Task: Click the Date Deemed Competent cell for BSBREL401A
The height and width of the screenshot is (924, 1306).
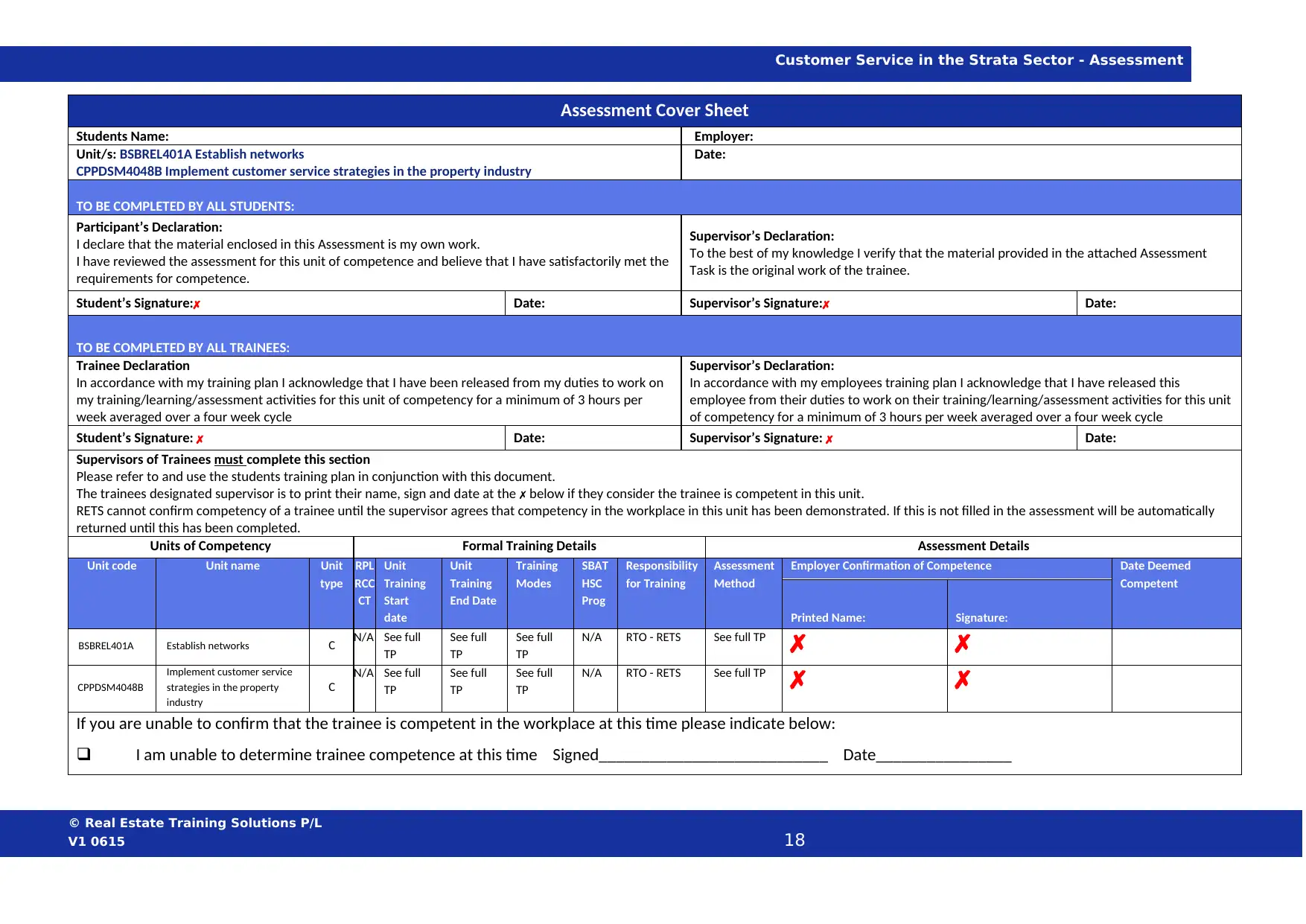Action: pyautogui.click(x=1176, y=647)
